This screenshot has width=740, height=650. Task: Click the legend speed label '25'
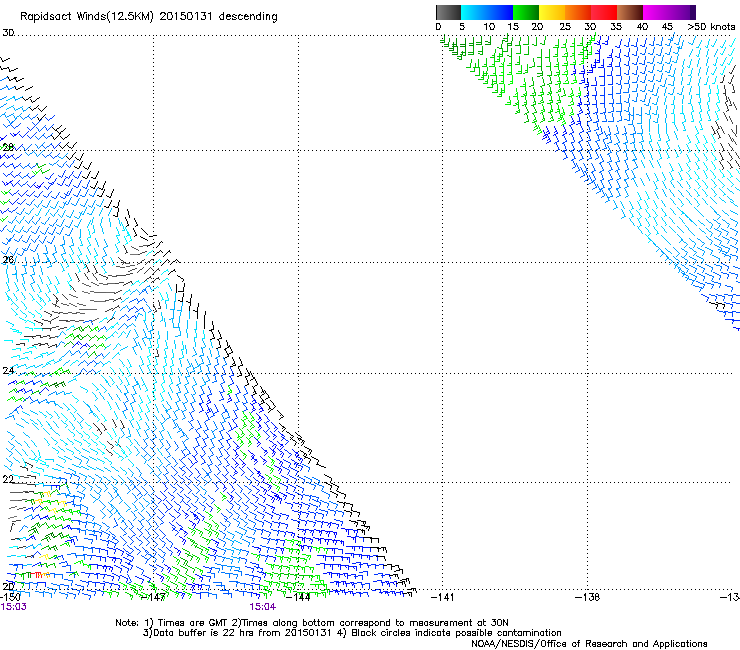pos(565,27)
